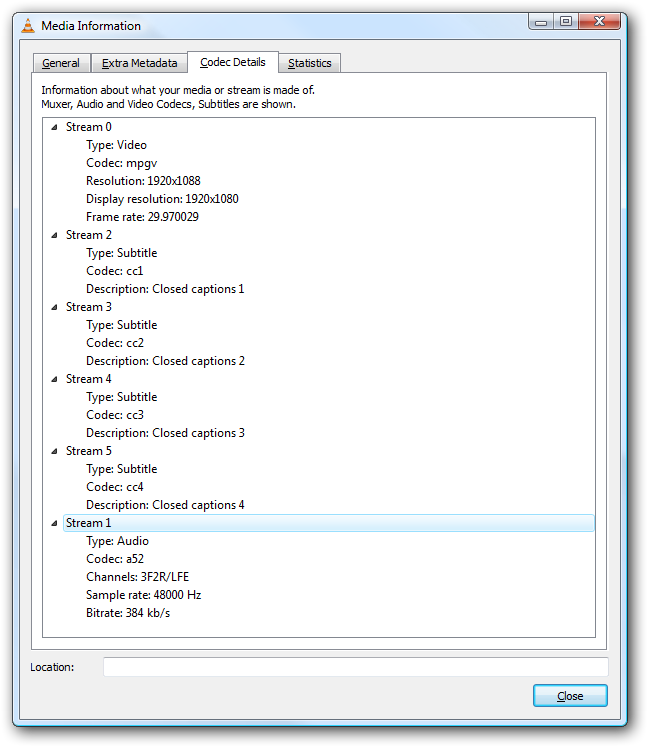Screen dimensions: 648x747
Task: Collapse the Stream 1 audio node
Action: click(54, 523)
